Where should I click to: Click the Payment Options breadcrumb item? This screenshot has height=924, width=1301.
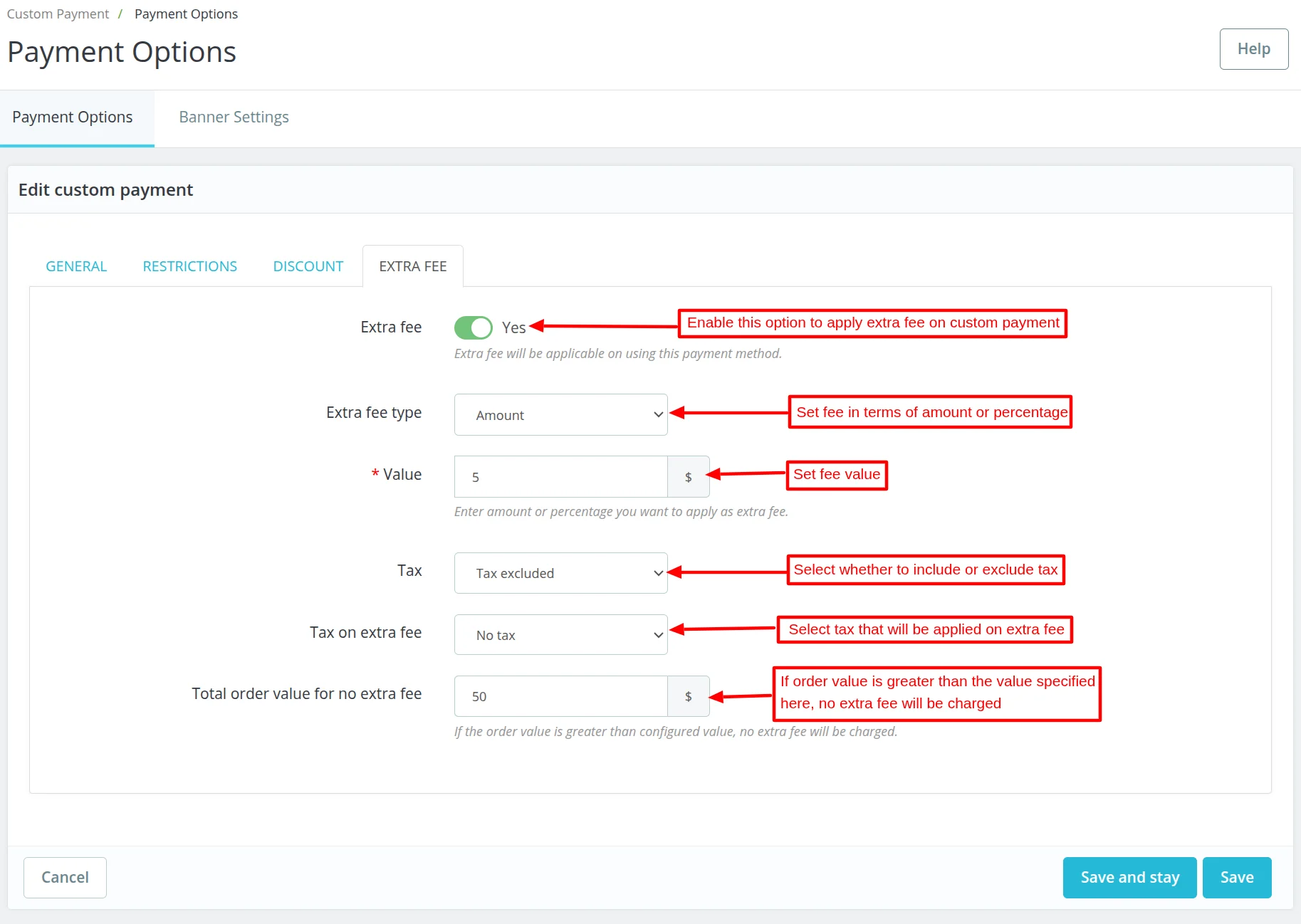[x=186, y=14]
